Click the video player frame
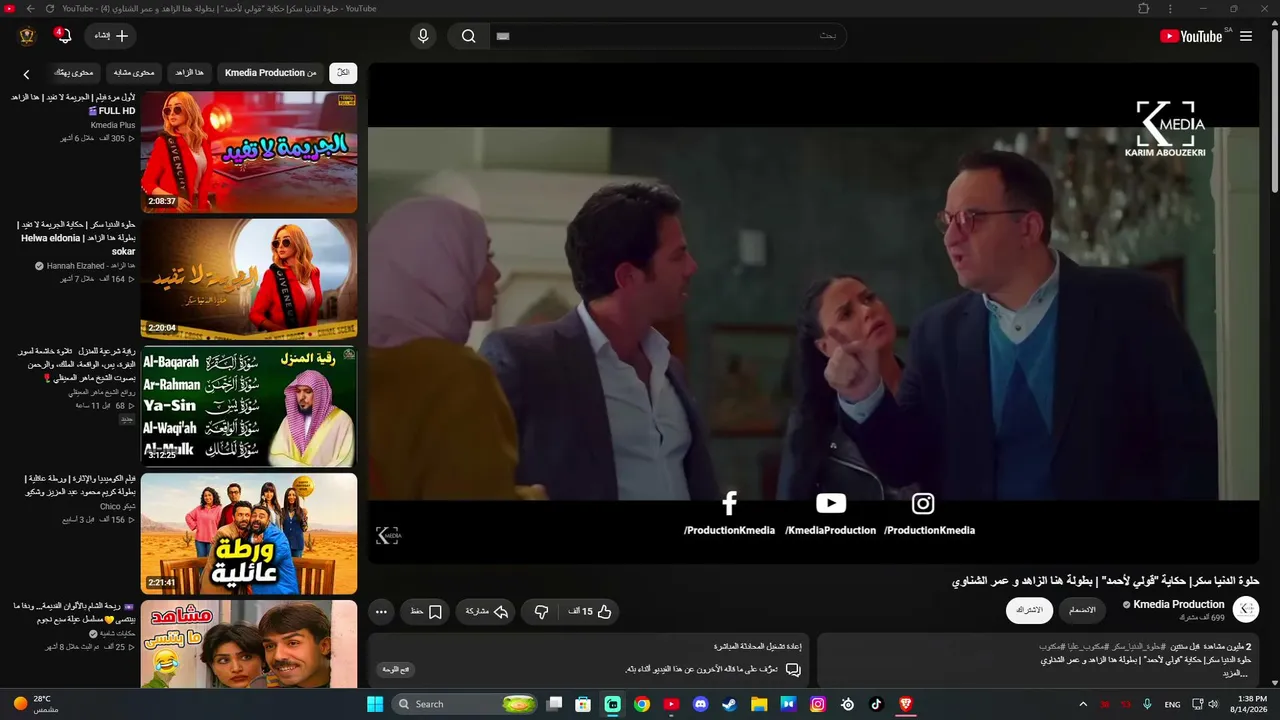This screenshot has height=720, width=1280. click(814, 313)
